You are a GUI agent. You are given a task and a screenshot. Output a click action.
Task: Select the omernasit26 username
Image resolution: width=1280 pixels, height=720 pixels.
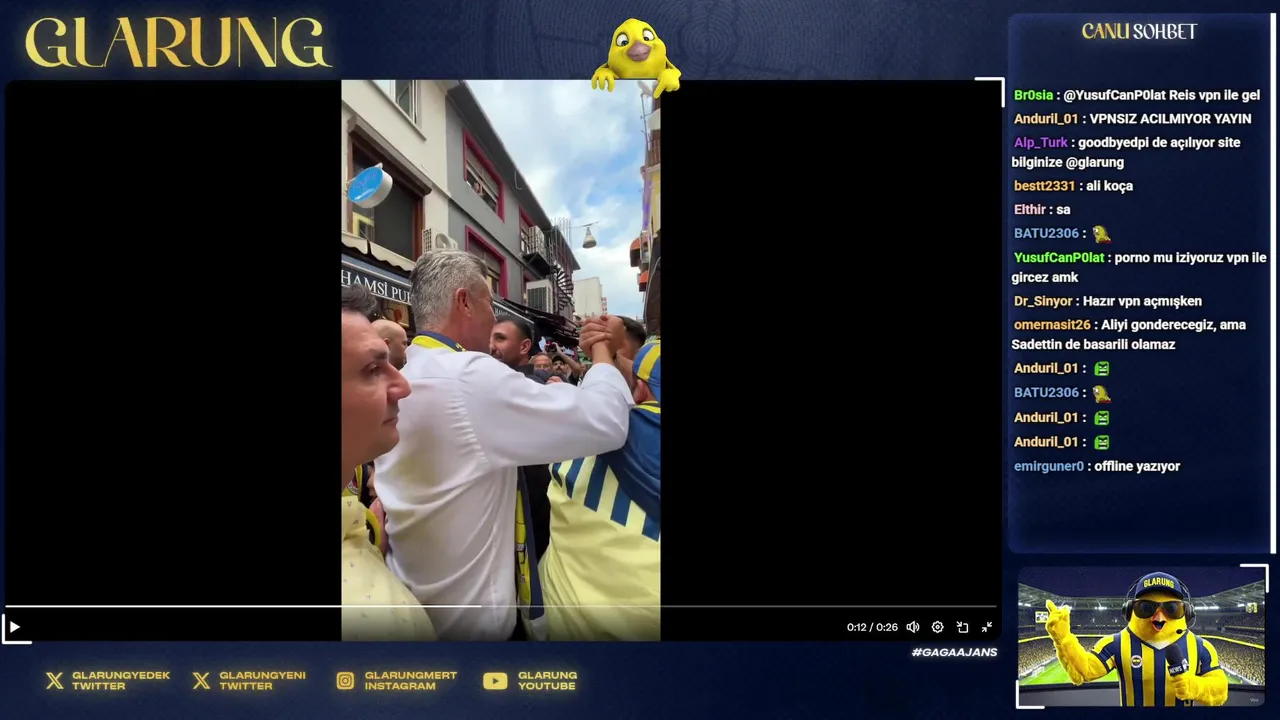coord(1052,325)
